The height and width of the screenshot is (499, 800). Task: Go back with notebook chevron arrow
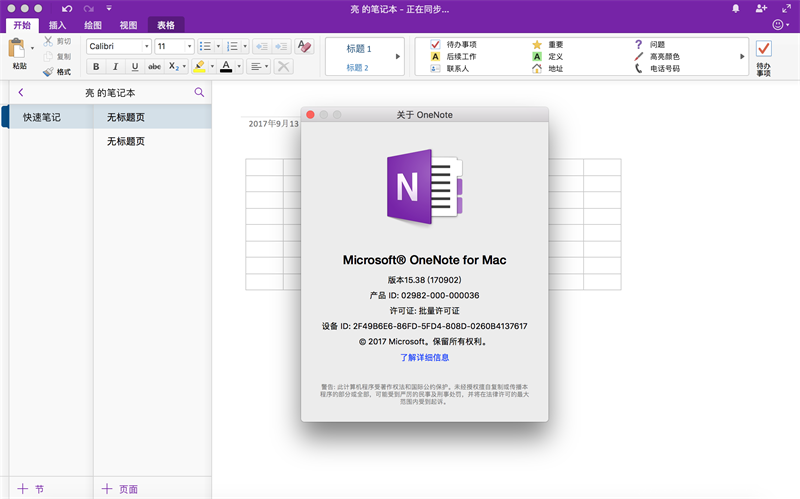(21, 92)
